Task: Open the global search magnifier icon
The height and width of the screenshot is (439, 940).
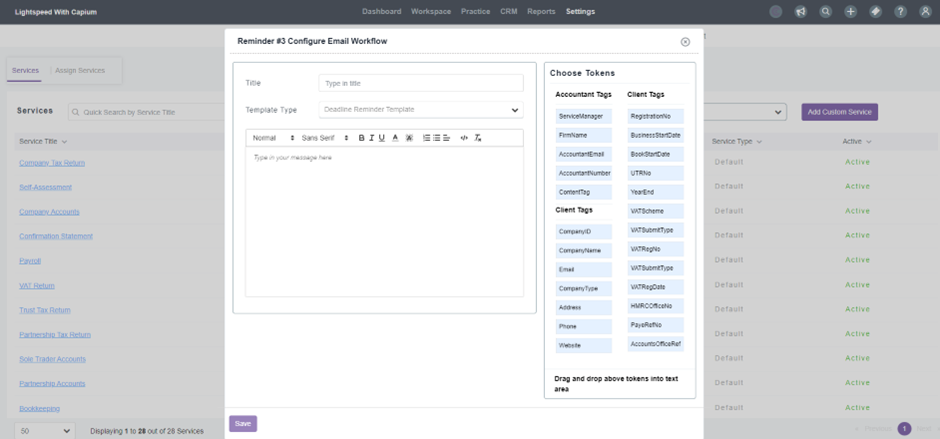Action: pos(825,11)
